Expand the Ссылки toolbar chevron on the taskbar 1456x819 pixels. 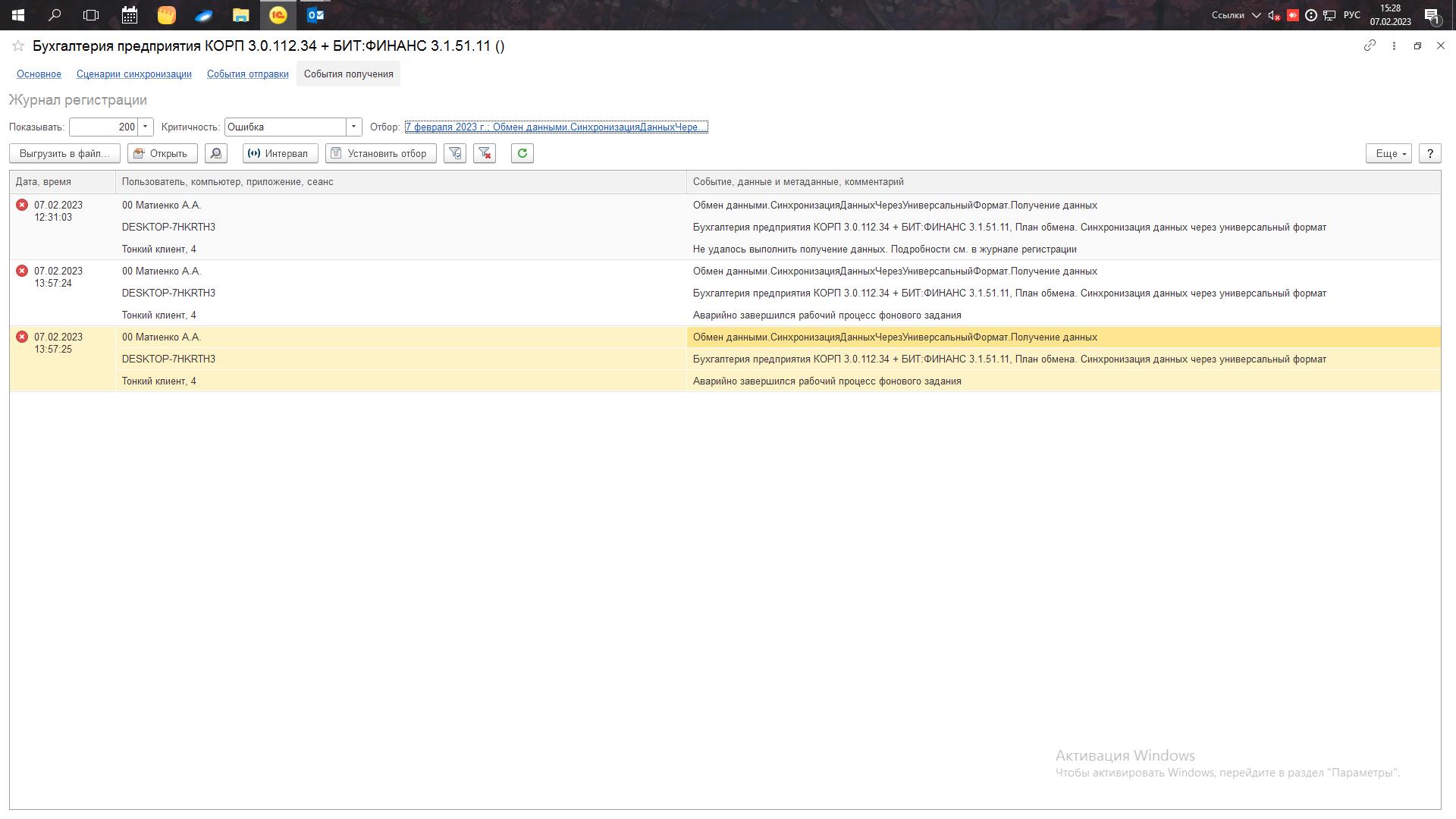(x=1256, y=15)
